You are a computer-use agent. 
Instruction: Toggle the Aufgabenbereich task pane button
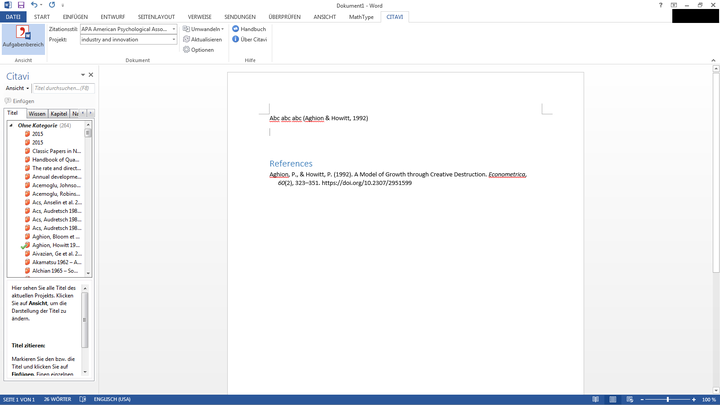(x=22, y=38)
